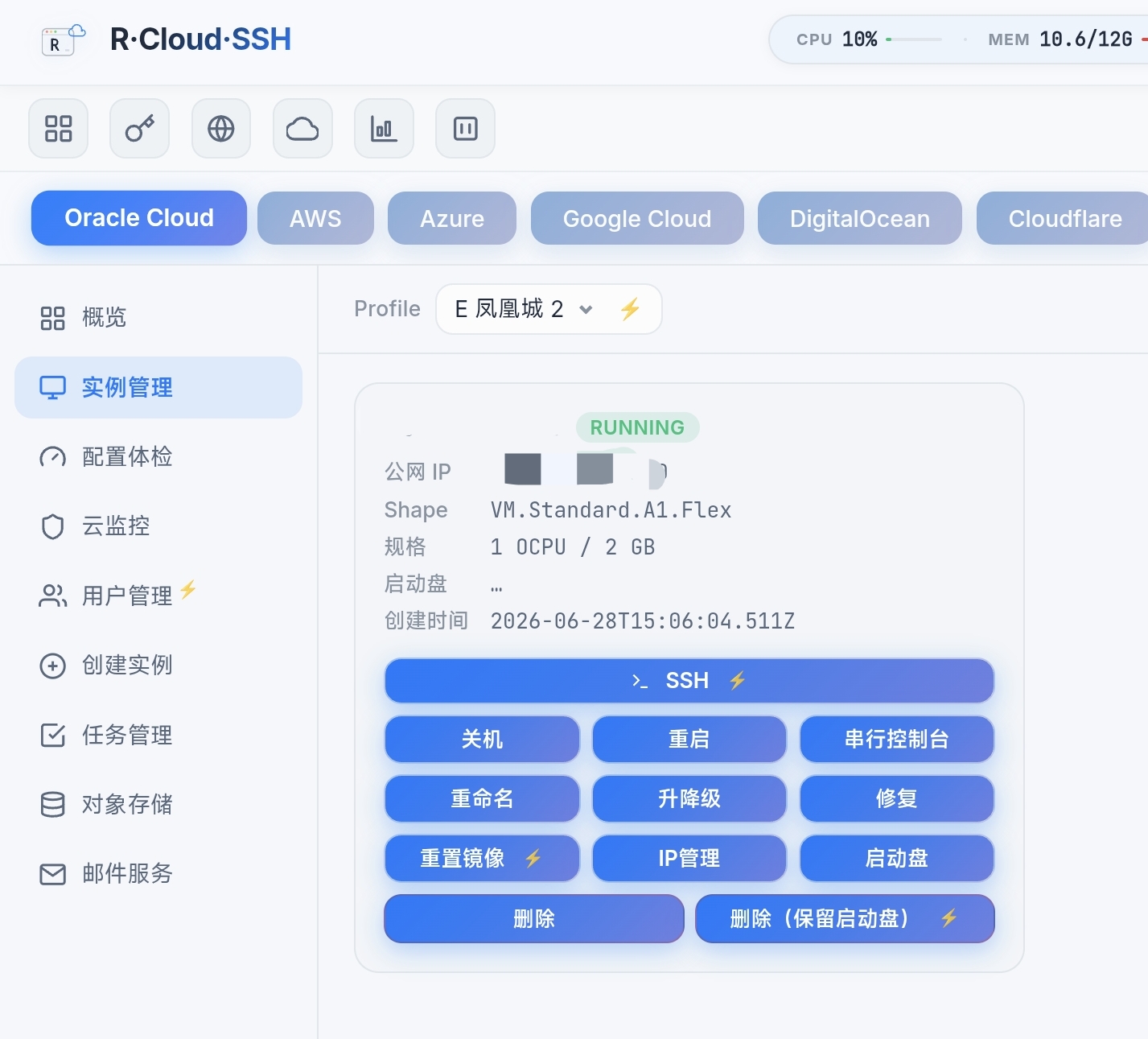Switch to the AWS tab
Viewport: 1148px width, 1039px height.
click(315, 218)
